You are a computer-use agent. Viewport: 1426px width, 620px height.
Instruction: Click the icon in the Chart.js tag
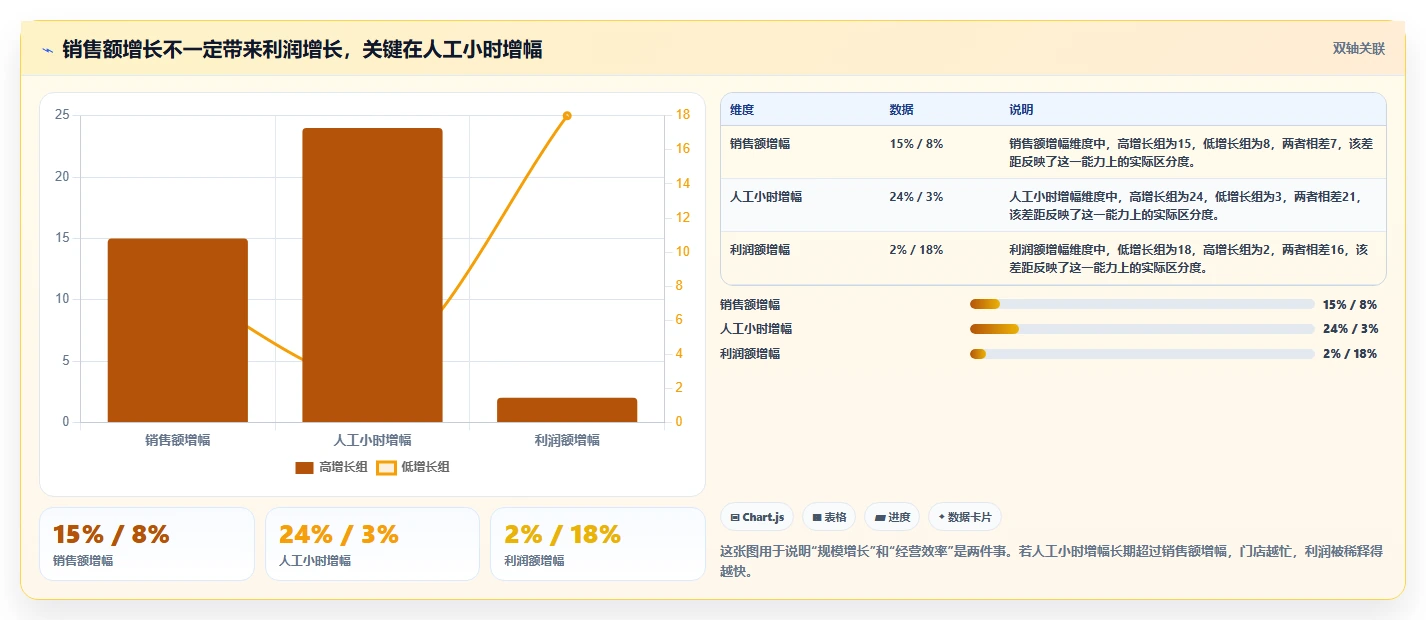click(x=735, y=518)
